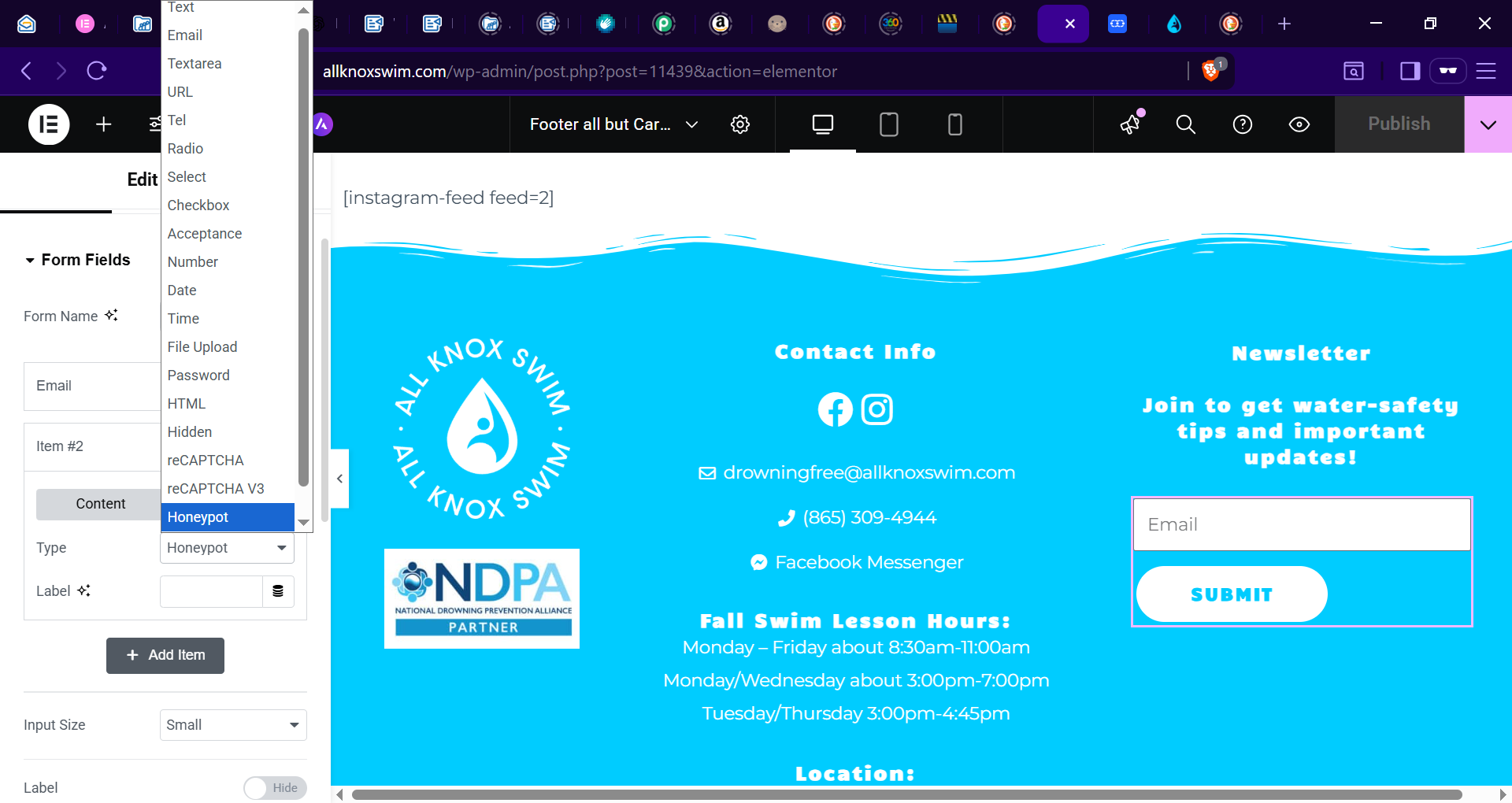Image resolution: width=1512 pixels, height=803 pixels.
Task: Switch to the blue water drop tab
Action: 1174,24
